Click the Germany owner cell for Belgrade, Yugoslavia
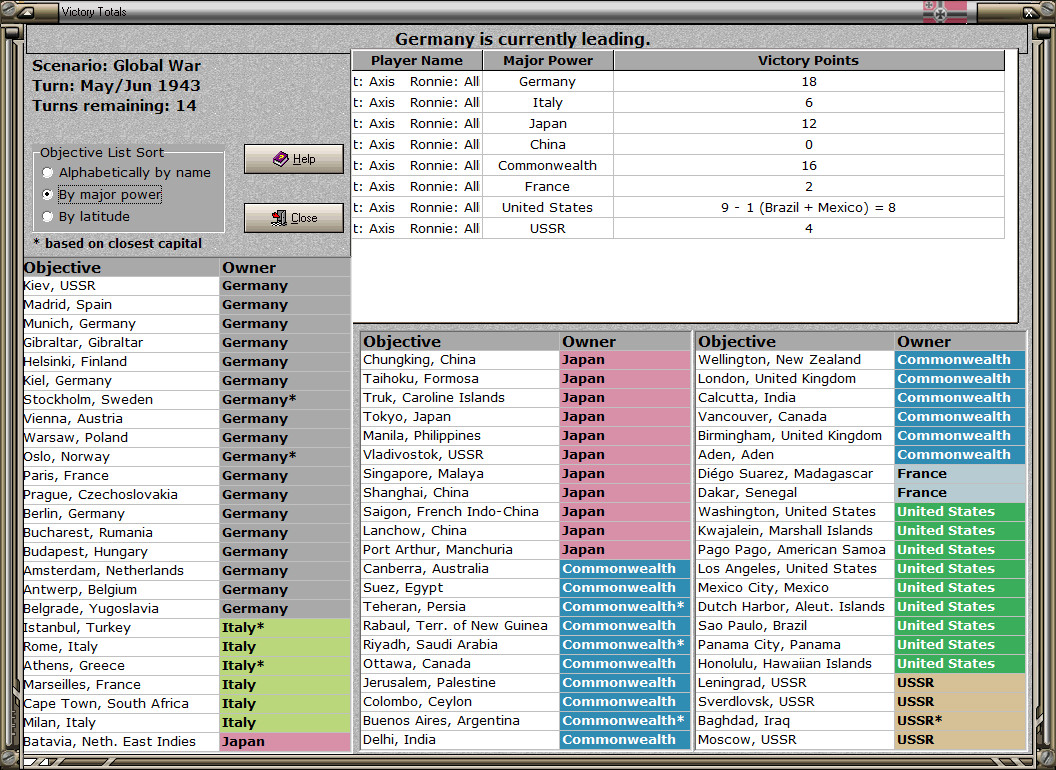The height and width of the screenshot is (770, 1056). point(285,608)
